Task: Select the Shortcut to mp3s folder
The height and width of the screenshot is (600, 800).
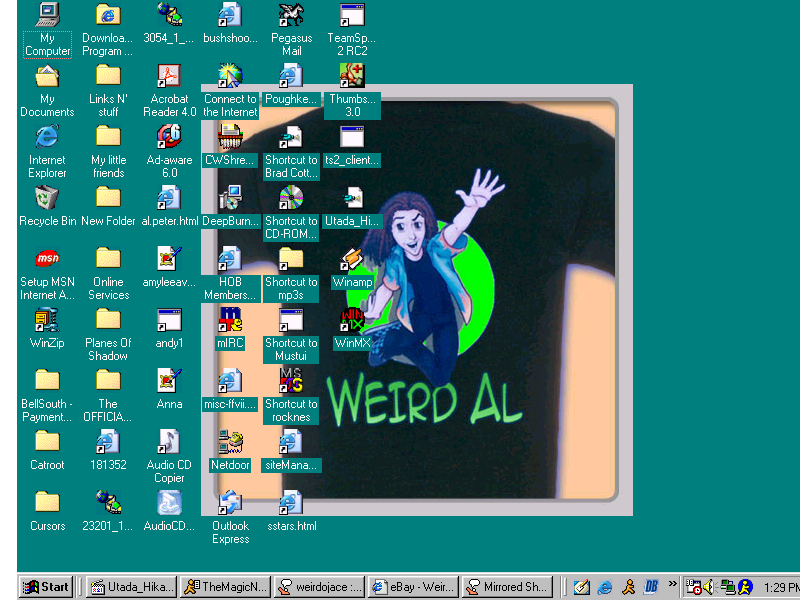Action: click(291, 259)
